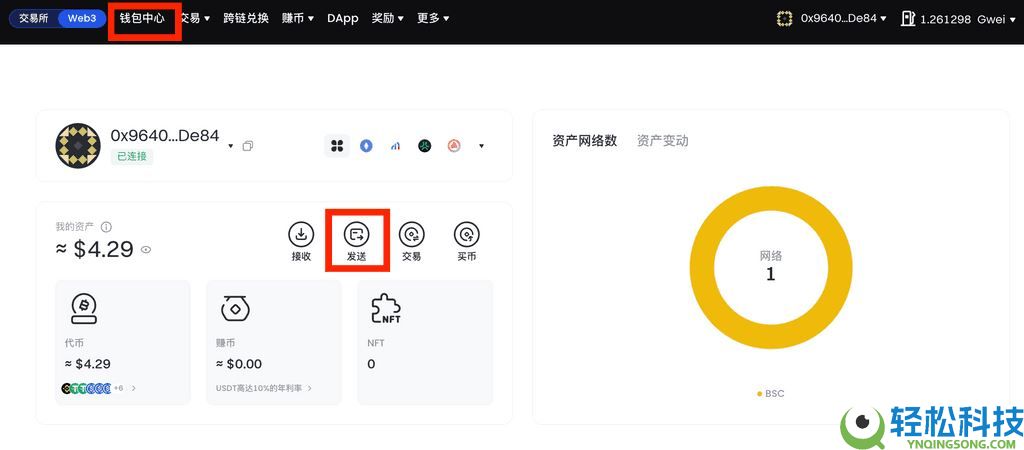Viewport: 1024px width, 450px height.
Task: Switch to the 资产网络数 tab
Action: point(584,140)
